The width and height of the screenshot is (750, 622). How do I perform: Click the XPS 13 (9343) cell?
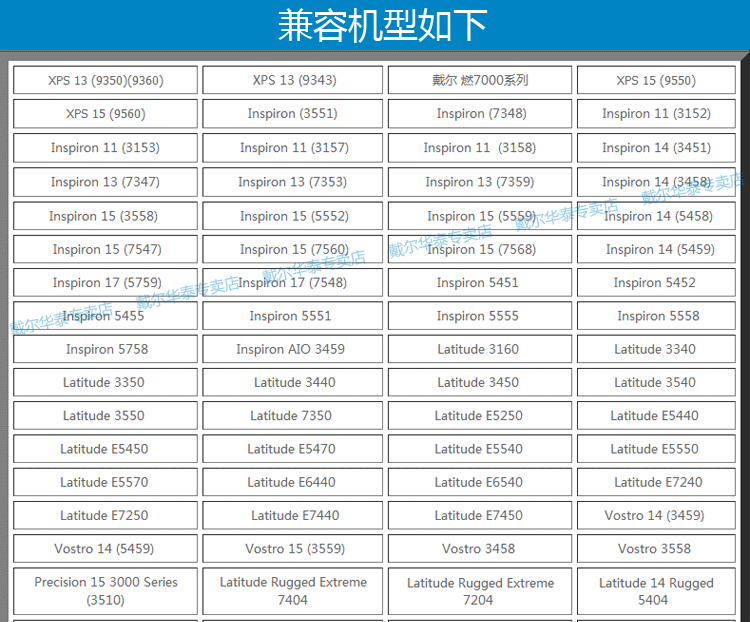293,80
